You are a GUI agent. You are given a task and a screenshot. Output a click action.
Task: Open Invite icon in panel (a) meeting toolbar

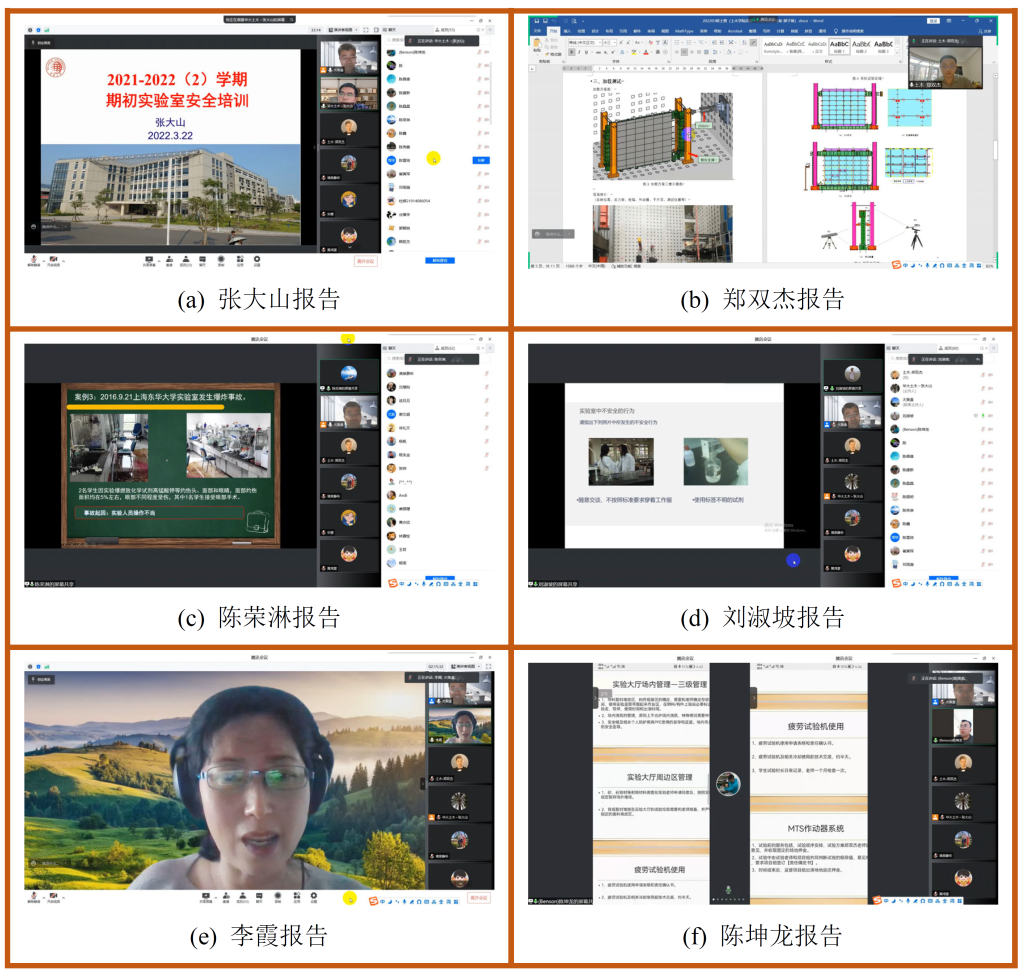coord(169,261)
